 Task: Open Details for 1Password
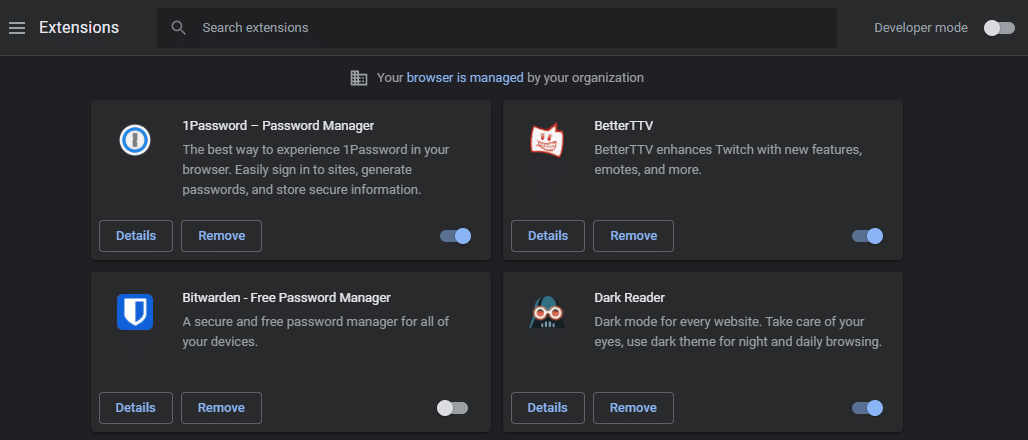(136, 236)
